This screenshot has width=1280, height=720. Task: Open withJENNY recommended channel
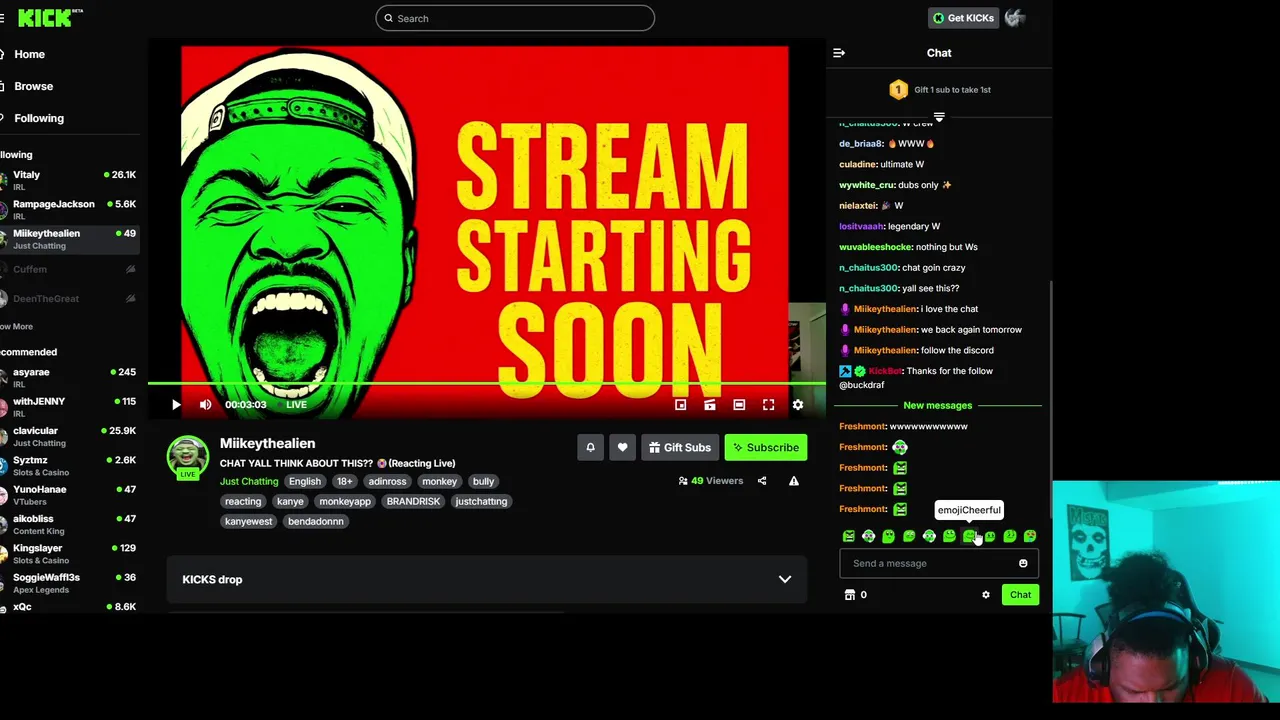point(69,407)
